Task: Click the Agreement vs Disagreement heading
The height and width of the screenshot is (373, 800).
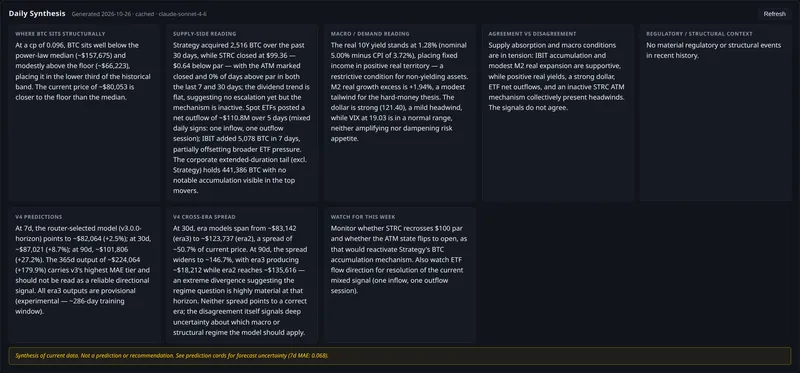Action: point(532,34)
